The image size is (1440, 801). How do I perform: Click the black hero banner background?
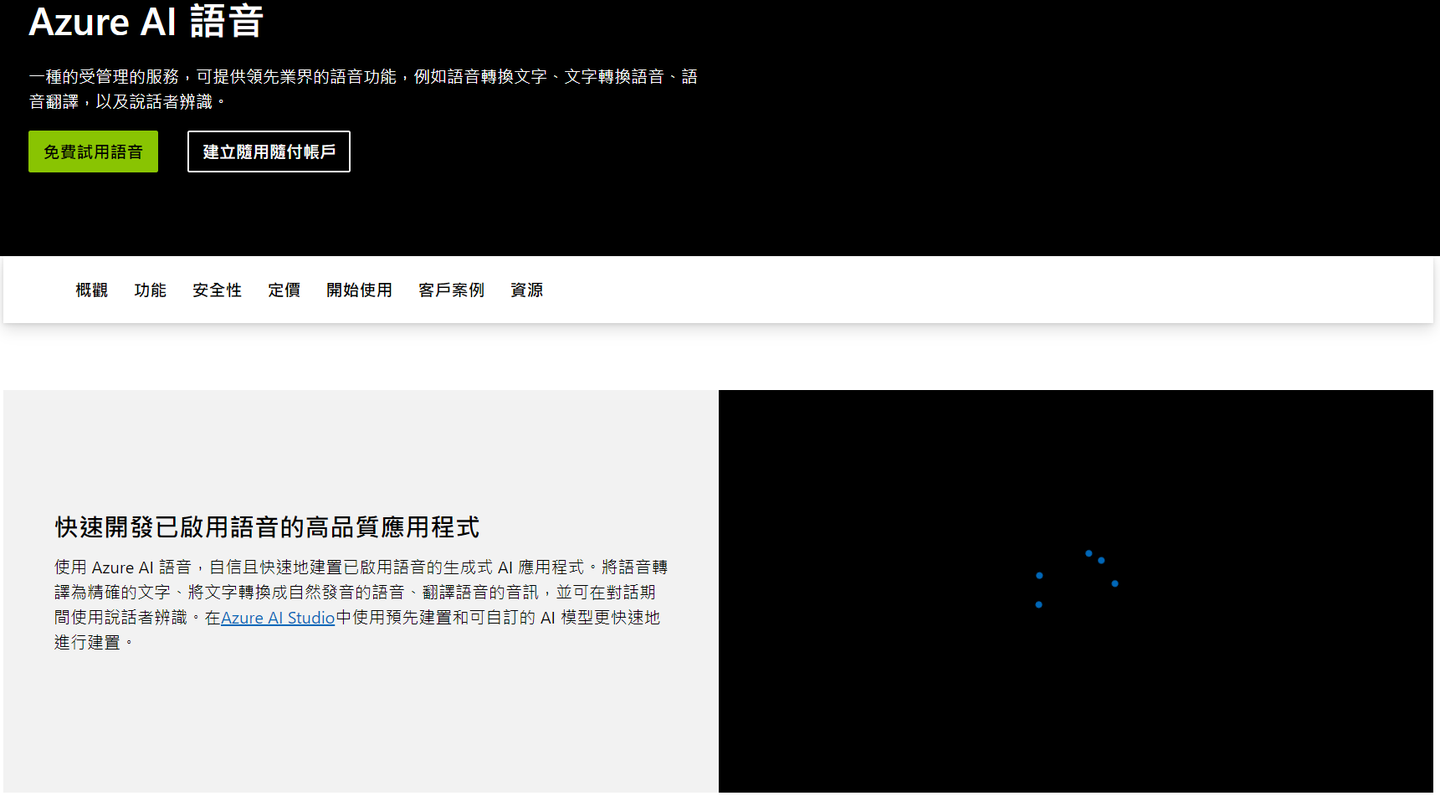coord(1000,130)
